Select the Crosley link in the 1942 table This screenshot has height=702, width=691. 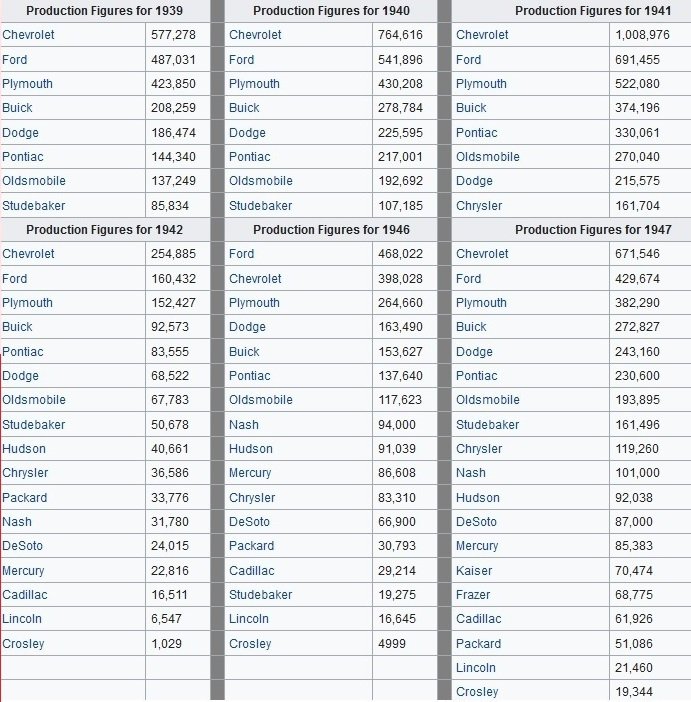click(23, 644)
